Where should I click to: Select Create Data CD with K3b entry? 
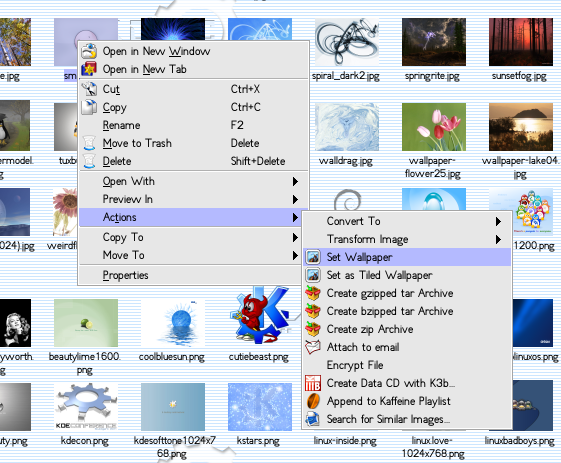[407, 383]
